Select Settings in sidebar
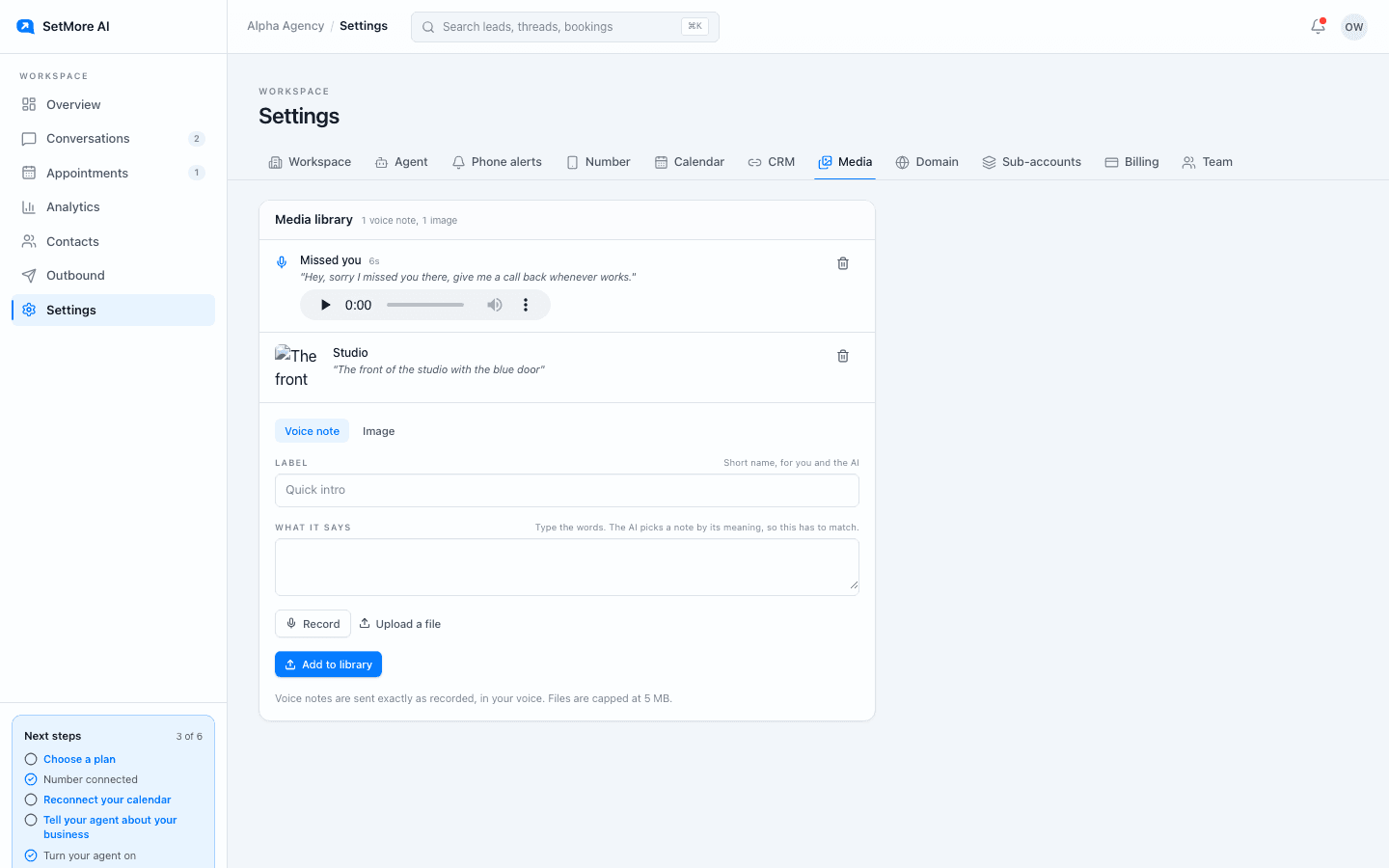 click(x=113, y=310)
